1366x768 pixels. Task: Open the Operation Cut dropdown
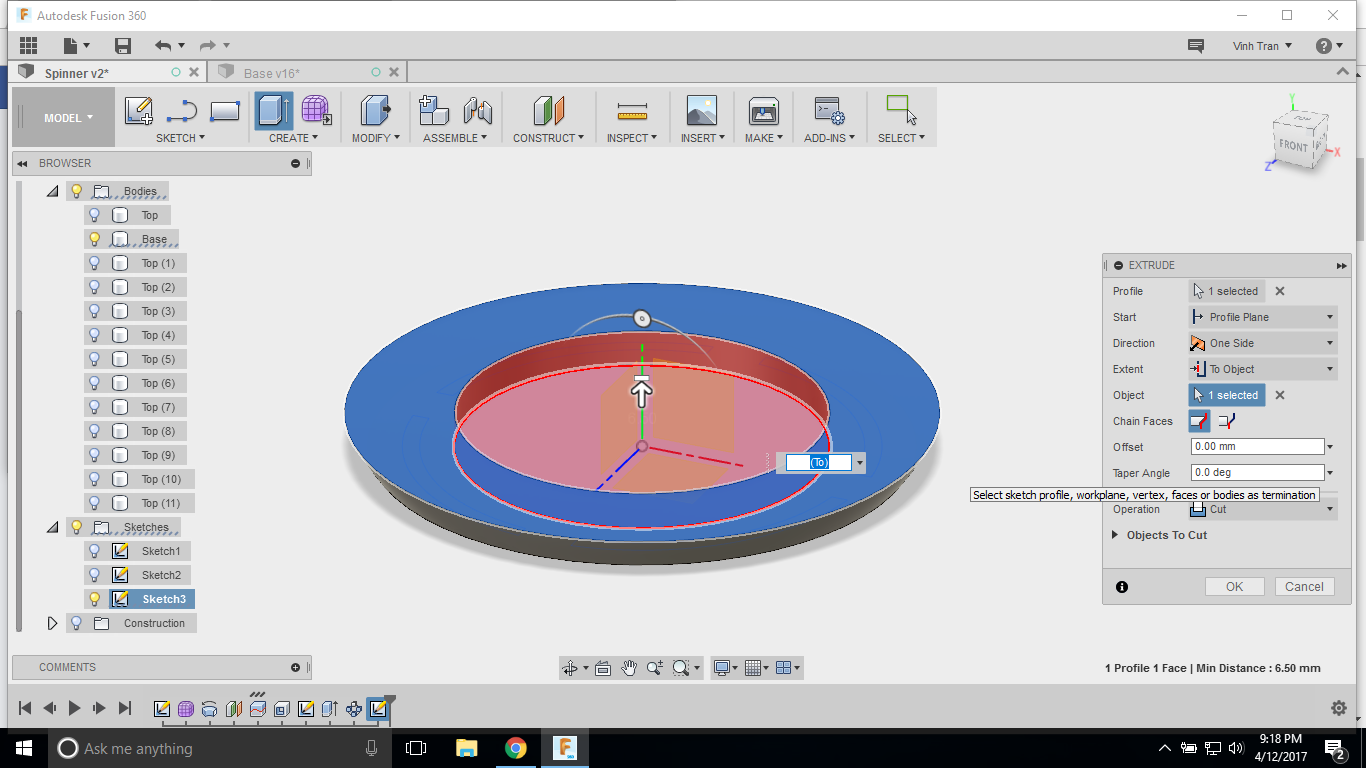1263,509
